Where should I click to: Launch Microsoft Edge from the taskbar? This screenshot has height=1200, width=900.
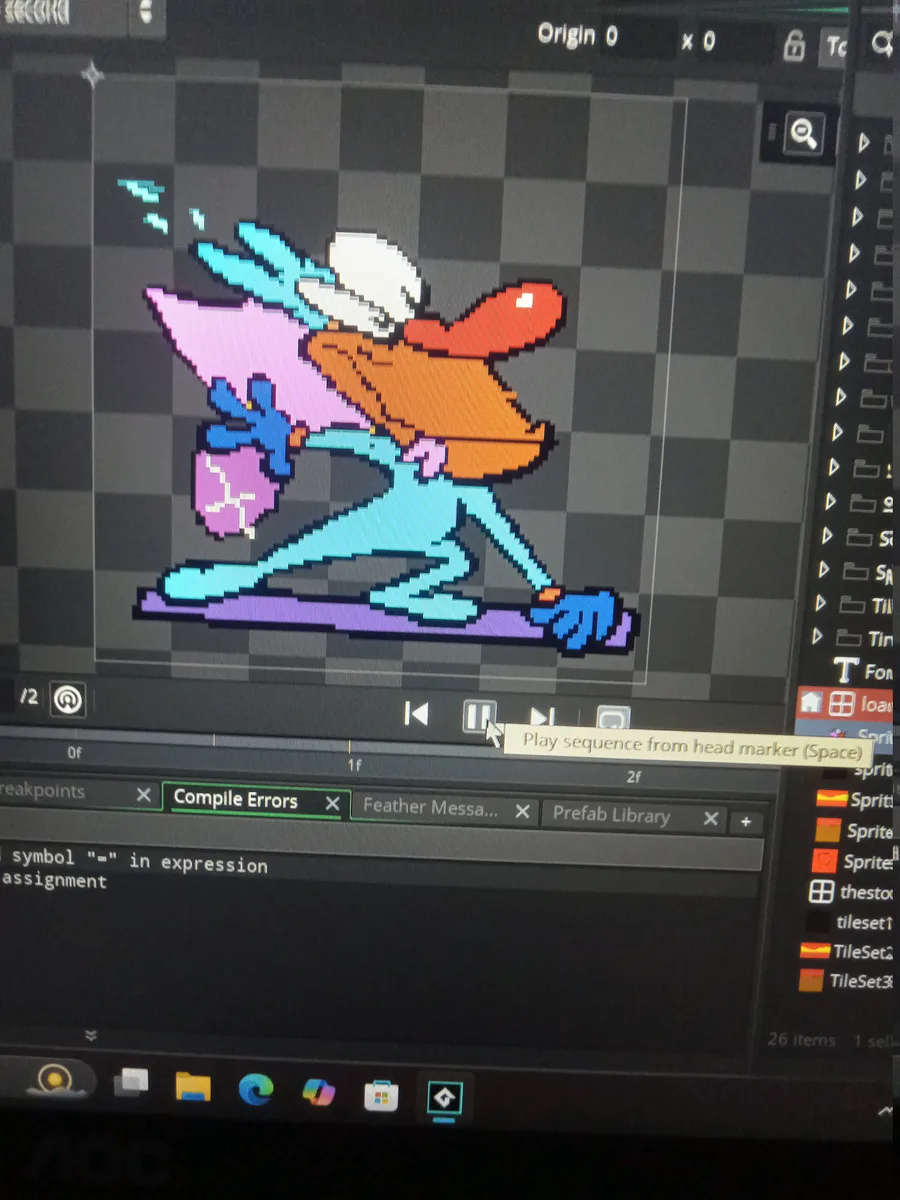[256, 1089]
